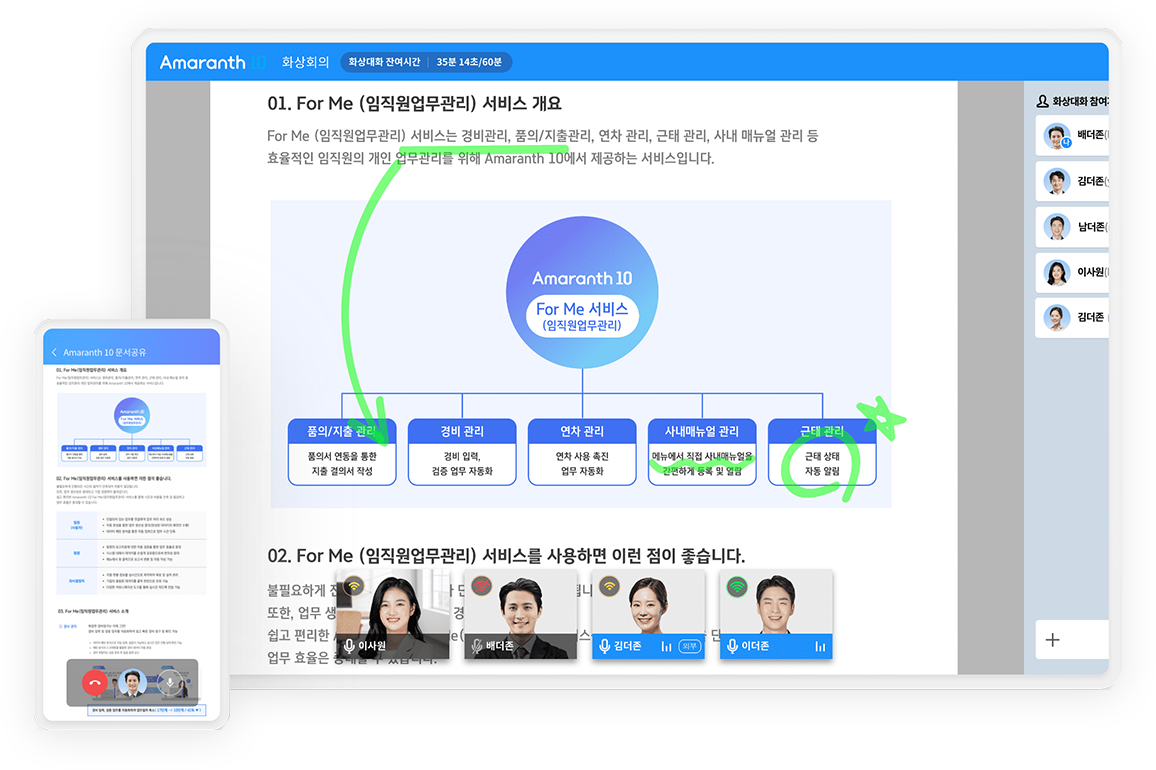Click 이사원's avatar in the participant list
Image resolution: width=1156 pixels, height=770 pixels.
(1056, 273)
